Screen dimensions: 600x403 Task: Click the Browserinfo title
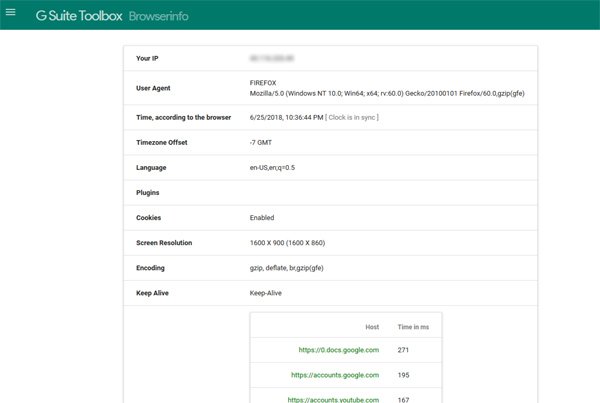[x=158, y=16]
